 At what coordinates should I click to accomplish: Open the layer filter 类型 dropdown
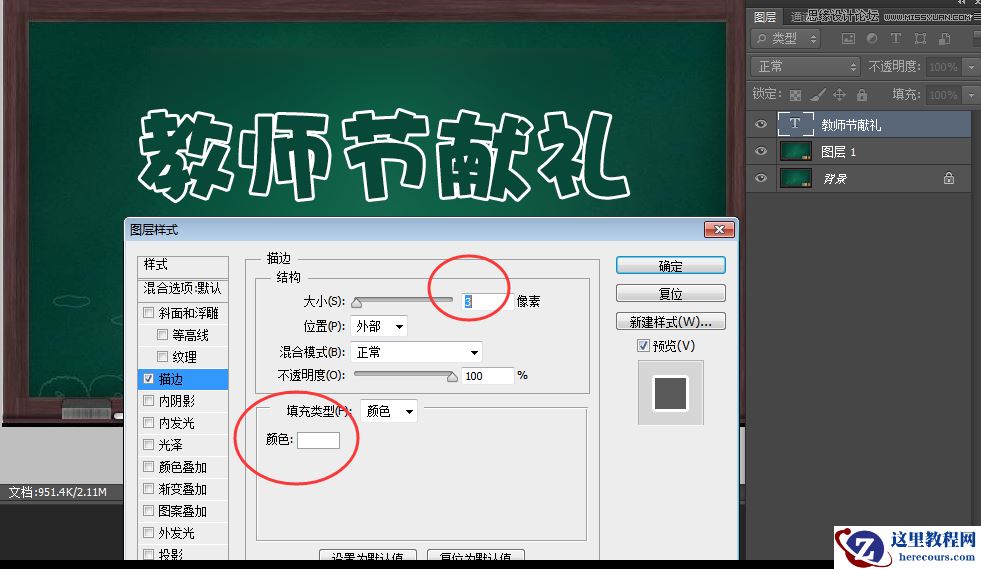point(786,39)
